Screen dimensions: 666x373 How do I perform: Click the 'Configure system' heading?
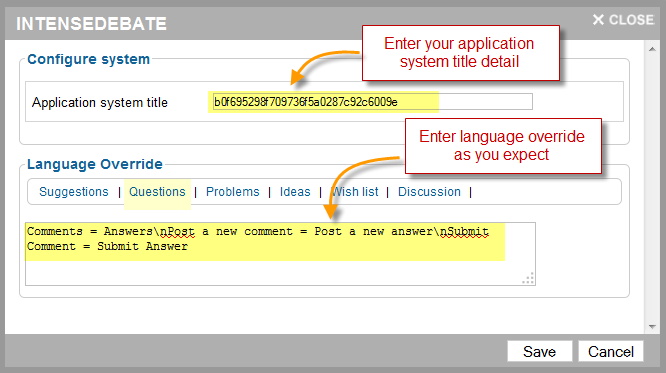pos(88,59)
